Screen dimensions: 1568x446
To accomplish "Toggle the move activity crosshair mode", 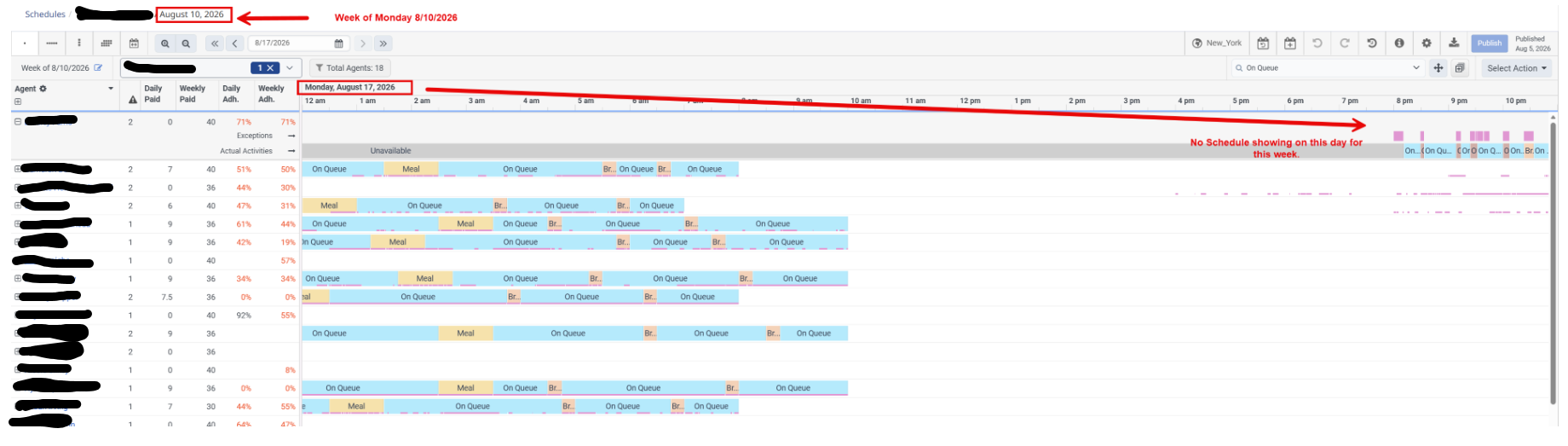I will click(x=1438, y=68).
